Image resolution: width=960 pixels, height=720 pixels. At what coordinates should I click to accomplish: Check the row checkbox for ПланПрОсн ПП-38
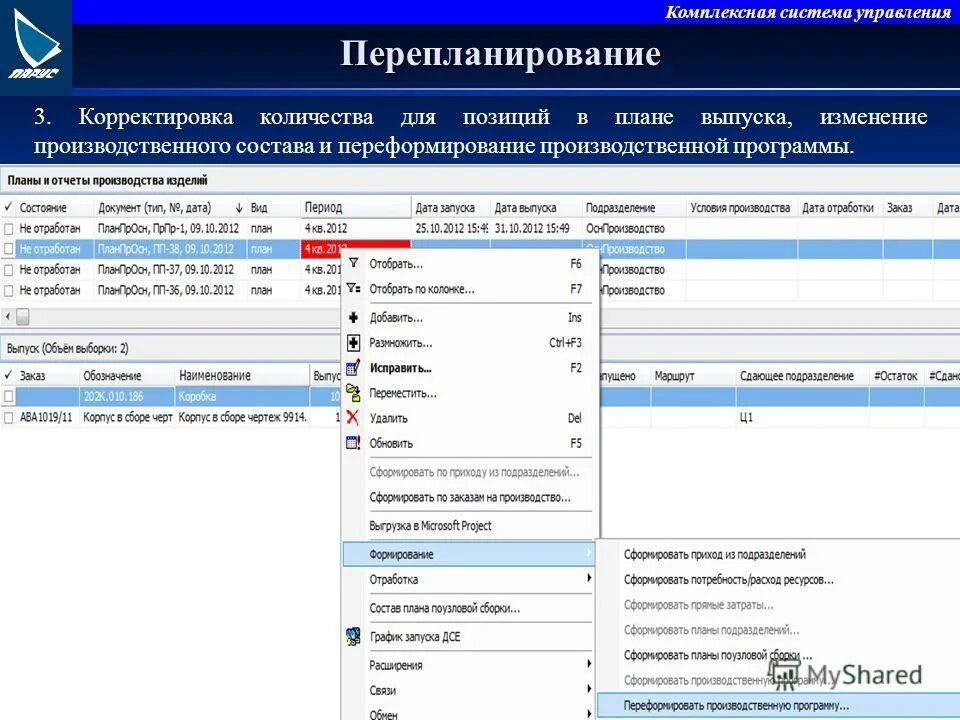[8, 251]
